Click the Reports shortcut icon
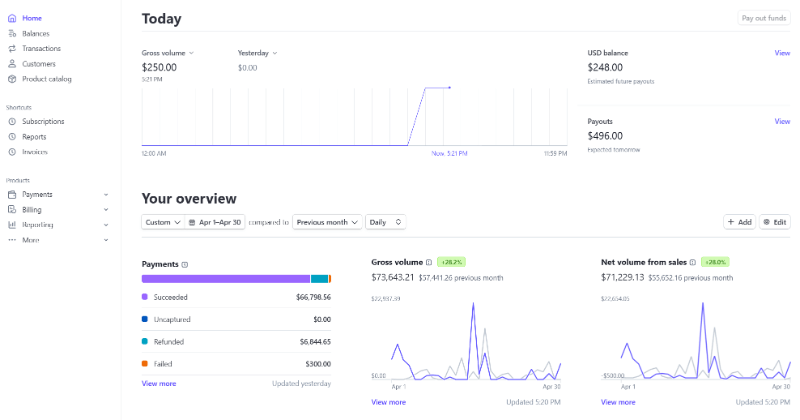 coord(12,137)
